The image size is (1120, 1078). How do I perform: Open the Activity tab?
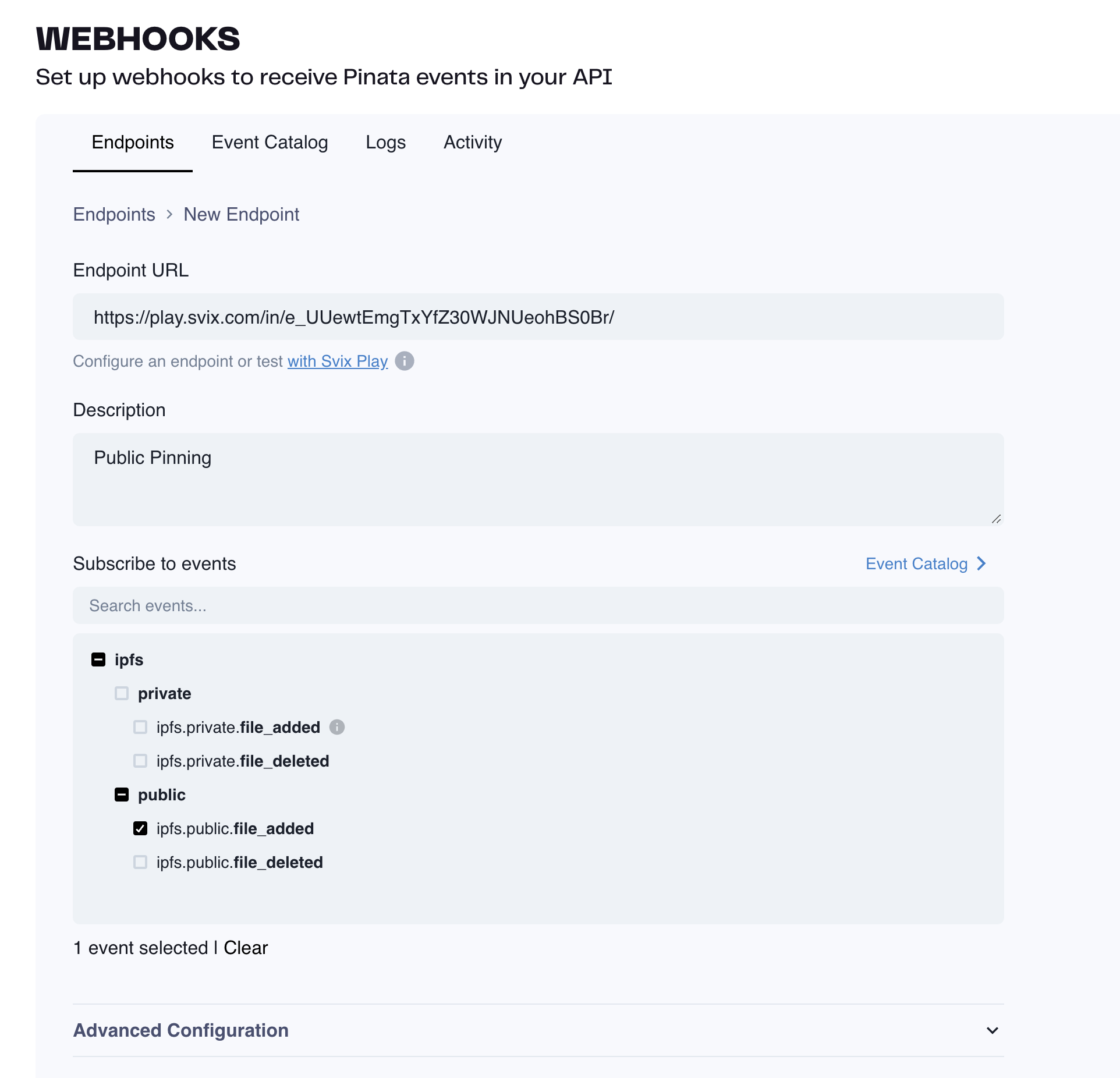pyautogui.click(x=473, y=143)
